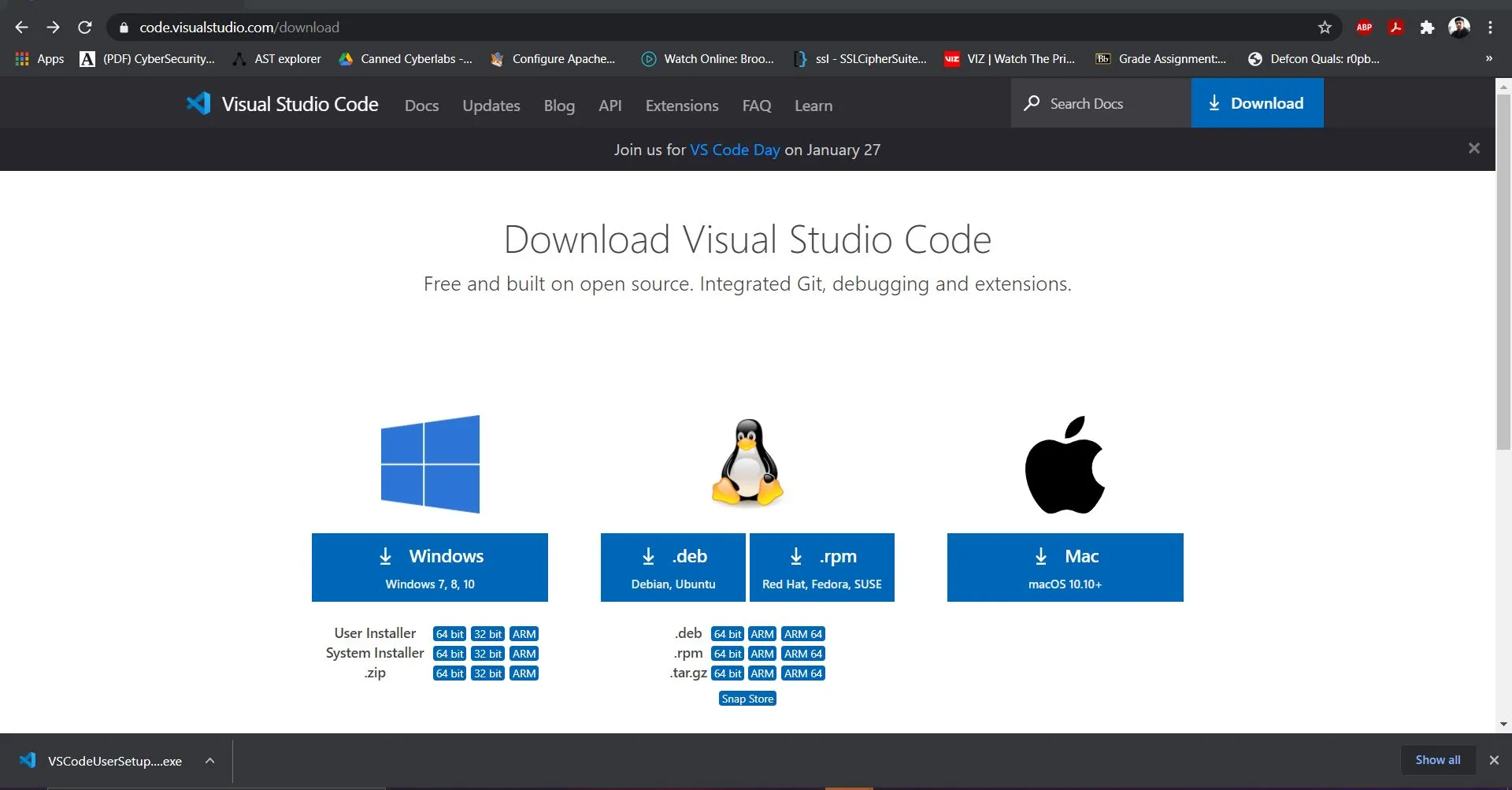Open the Defcon Quals bookmark
The image size is (1512, 790).
pos(1314,59)
